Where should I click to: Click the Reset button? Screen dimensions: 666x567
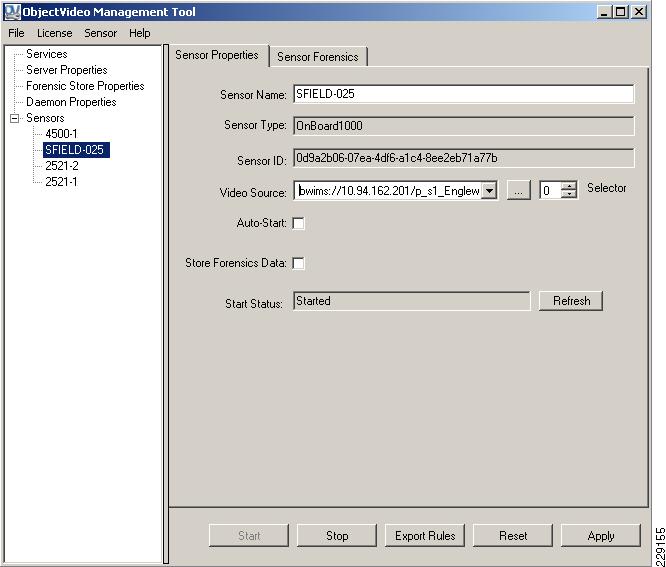tap(513, 536)
